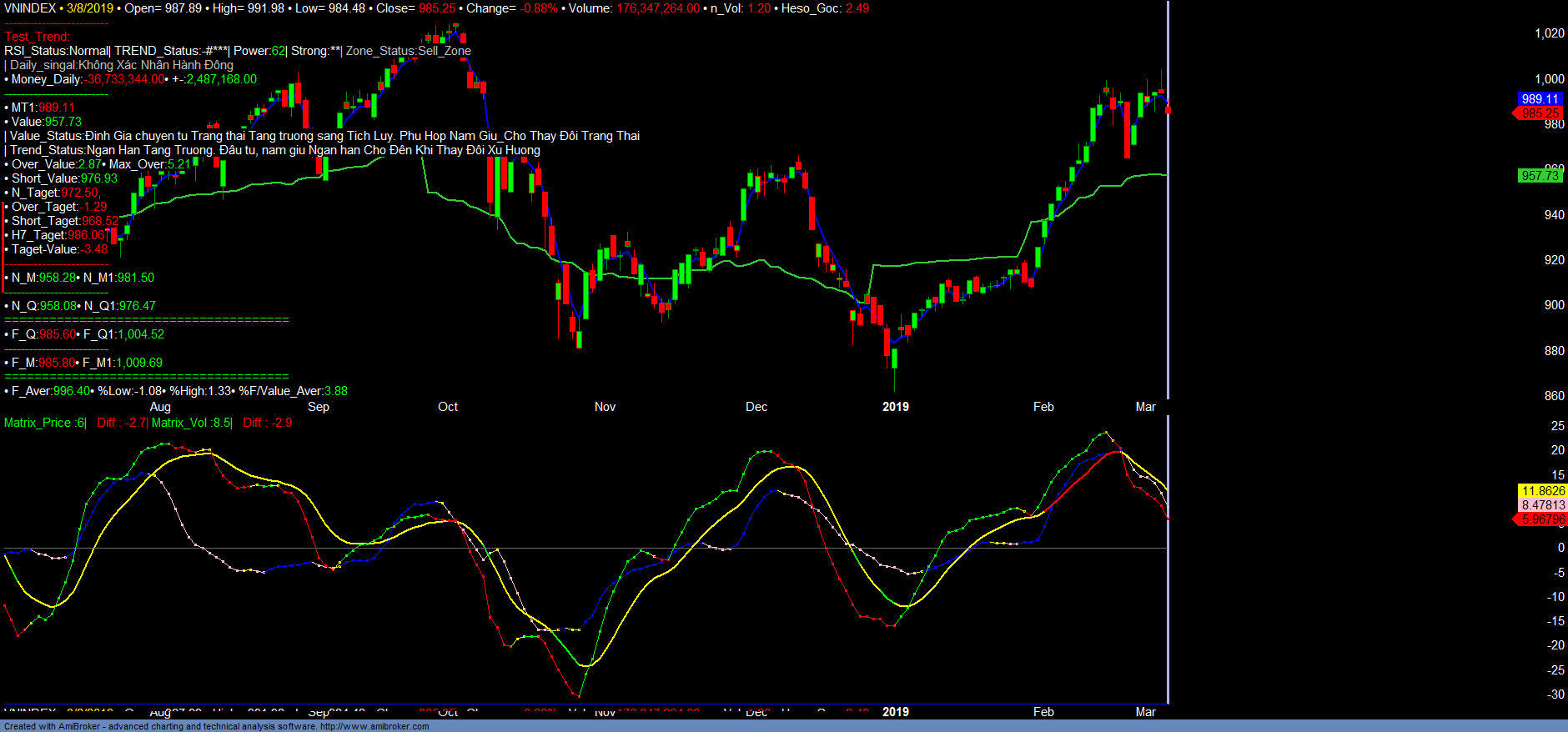Click the Mar label under the indicator pane
The height and width of the screenshot is (732, 1568).
tap(1145, 712)
